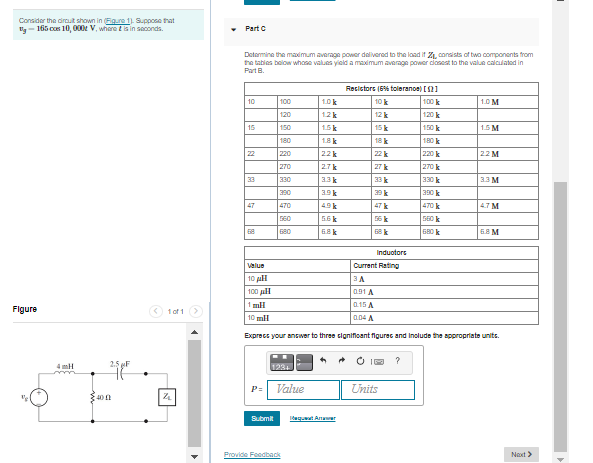Click the voltage source symbol in circuit

[39, 398]
